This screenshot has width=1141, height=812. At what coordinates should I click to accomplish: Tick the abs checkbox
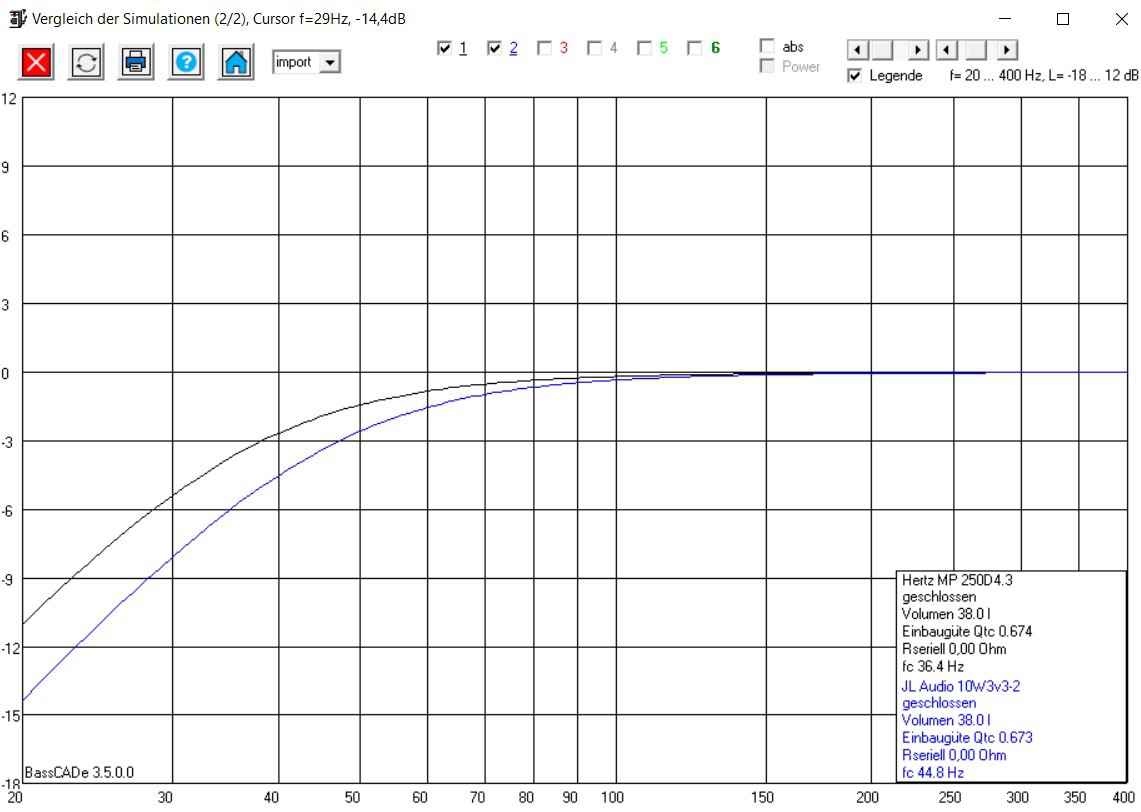[x=766, y=47]
